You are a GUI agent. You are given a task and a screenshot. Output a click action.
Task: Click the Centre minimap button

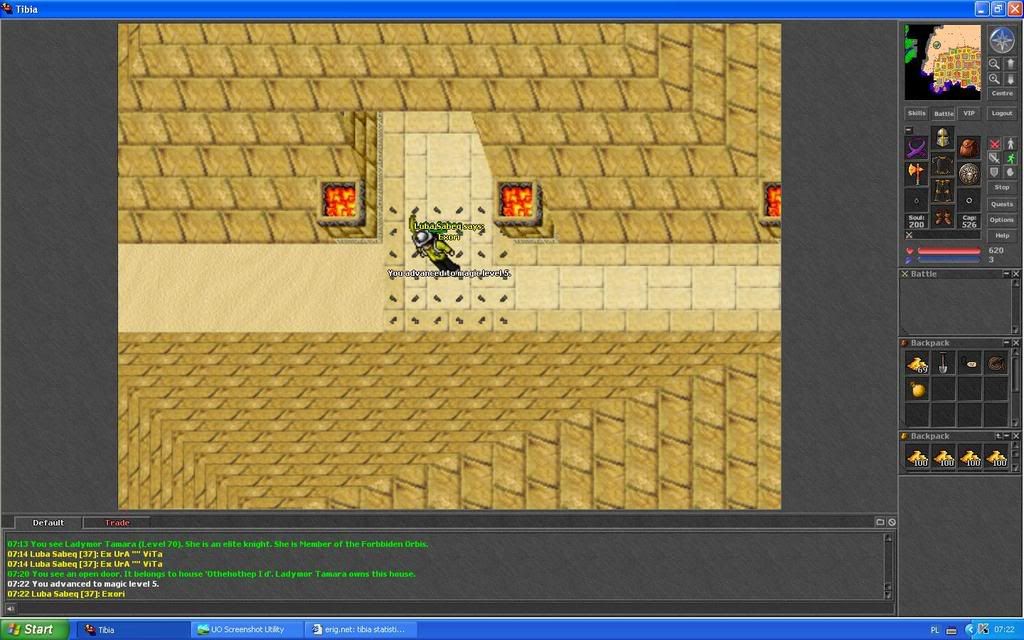pyautogui.click(x=1002, y=93)
